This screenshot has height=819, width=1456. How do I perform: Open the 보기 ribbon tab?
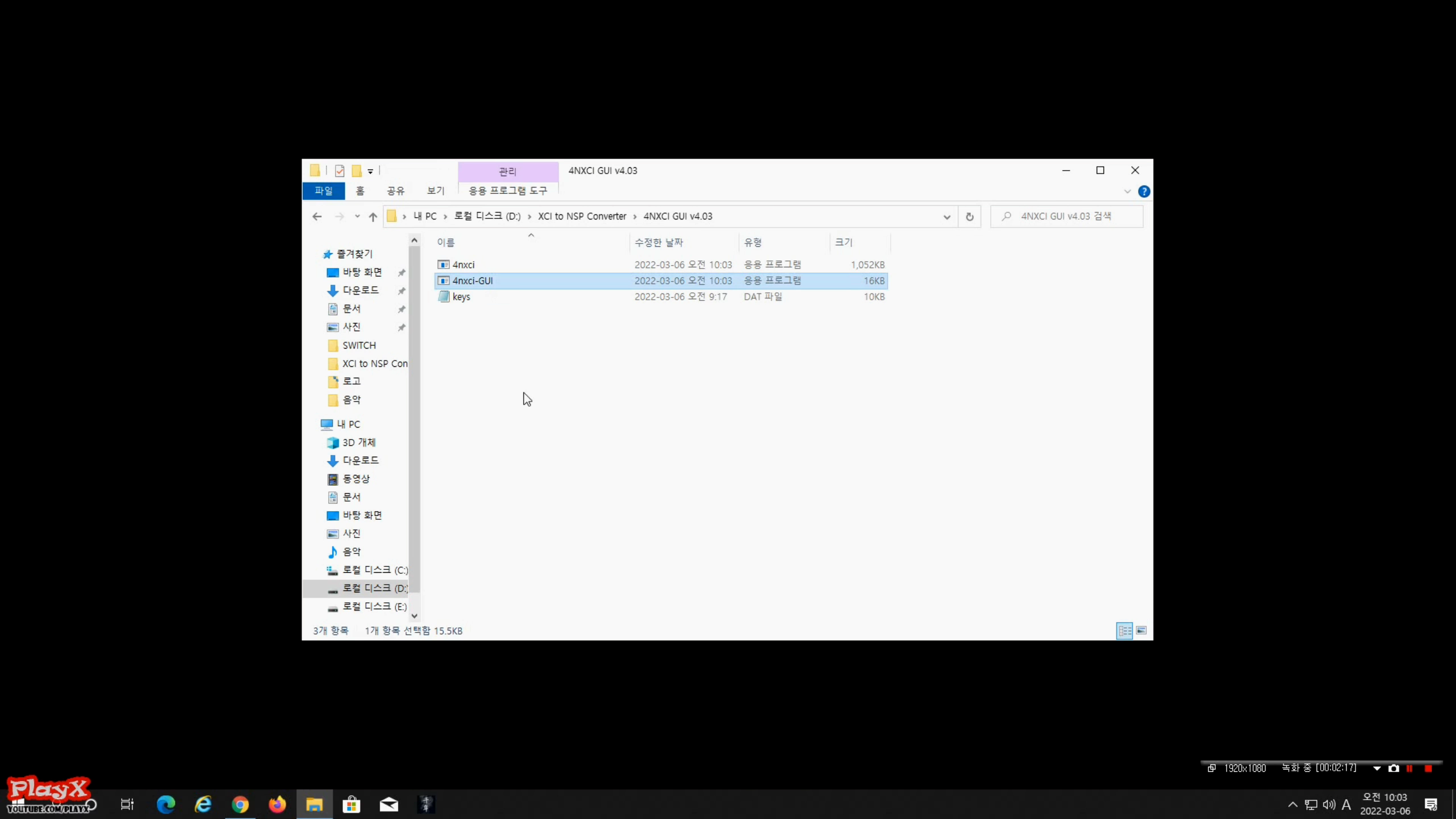[x=436, y=191]
